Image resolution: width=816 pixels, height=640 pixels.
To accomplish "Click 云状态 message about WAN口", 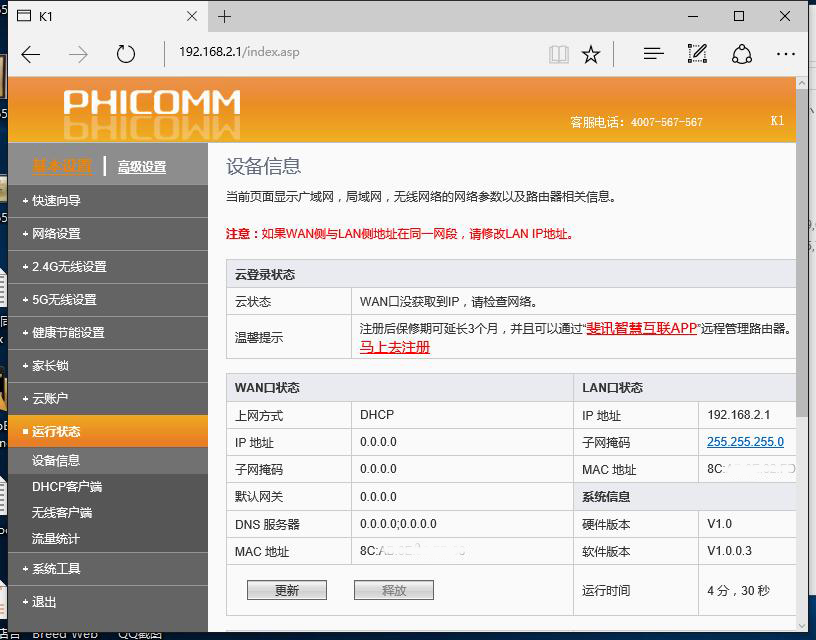I will [x=449, y=302].
